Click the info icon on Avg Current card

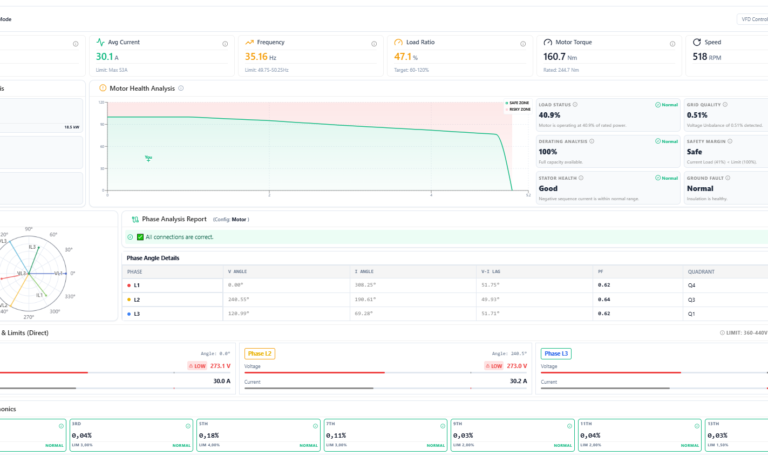point(225,44)
